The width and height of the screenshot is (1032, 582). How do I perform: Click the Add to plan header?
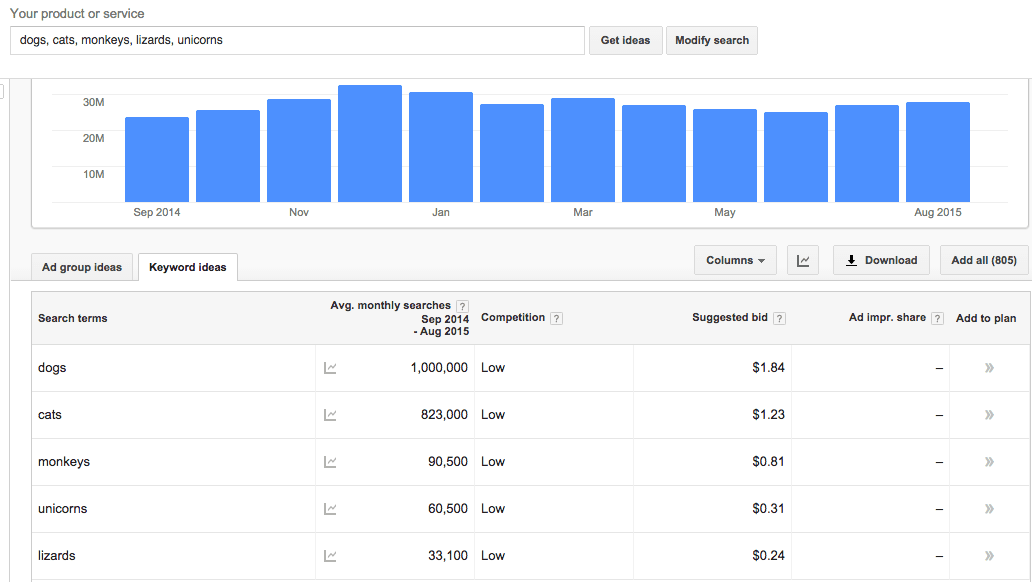tap(986, 318)
